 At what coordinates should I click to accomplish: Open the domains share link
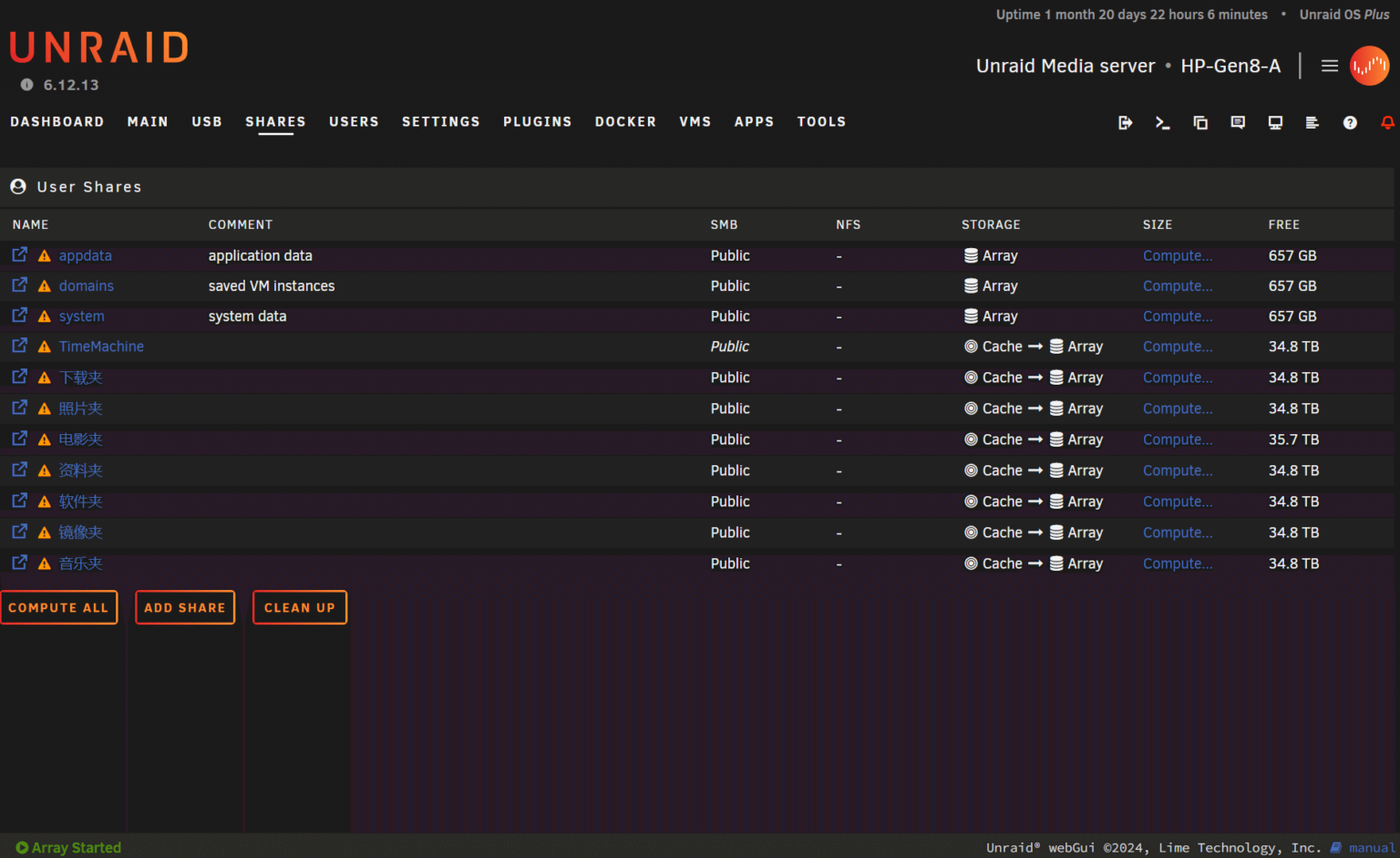coord(87,286)
